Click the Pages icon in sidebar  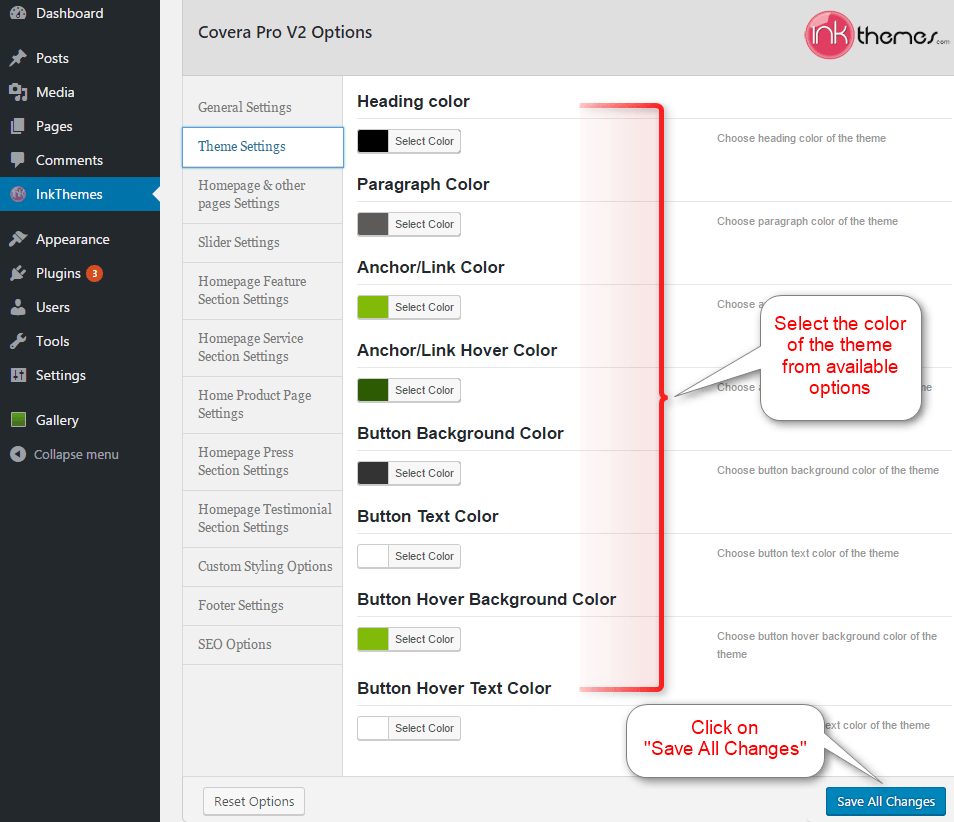pos(18,126)
